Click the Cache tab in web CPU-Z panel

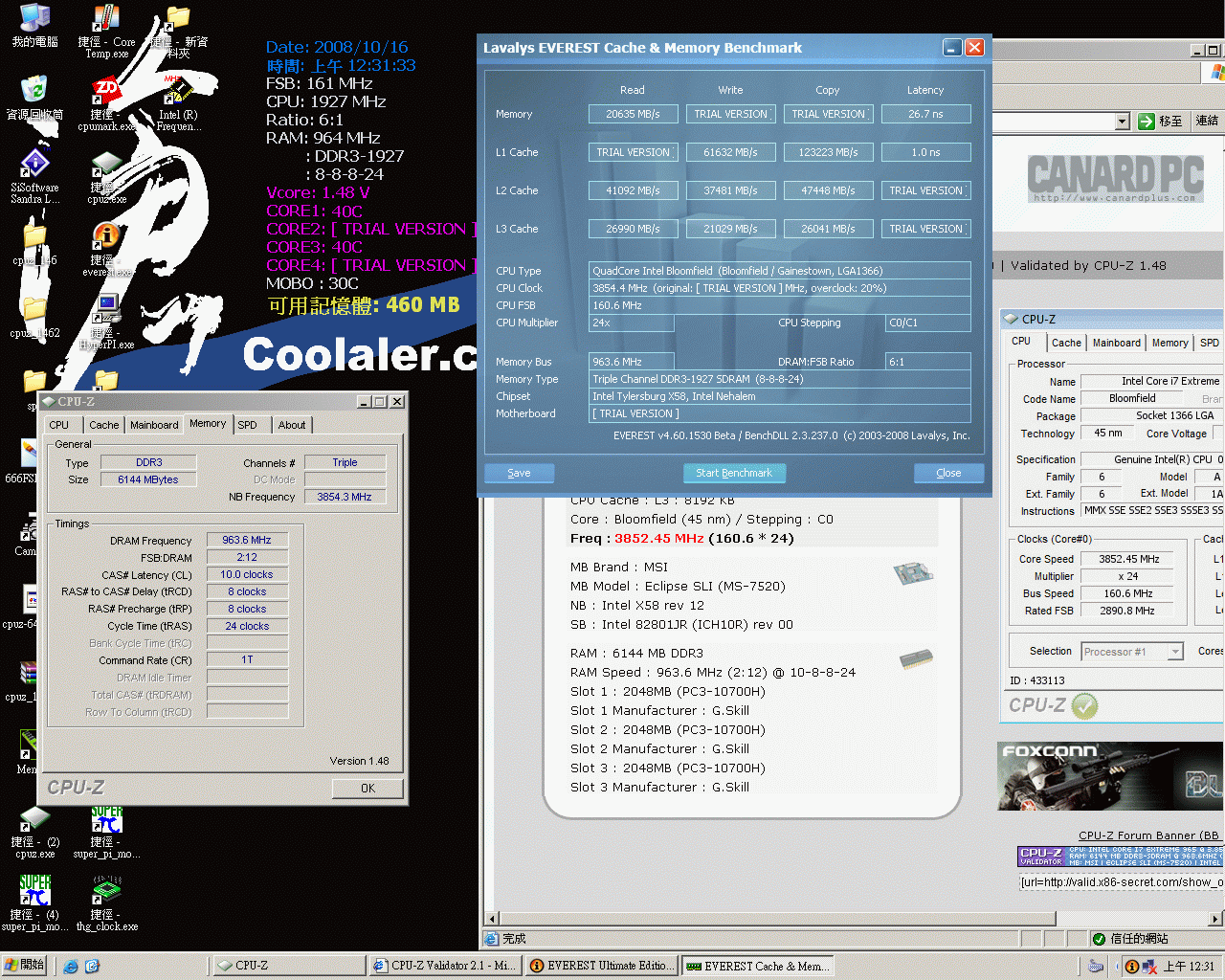(1066, 343)
